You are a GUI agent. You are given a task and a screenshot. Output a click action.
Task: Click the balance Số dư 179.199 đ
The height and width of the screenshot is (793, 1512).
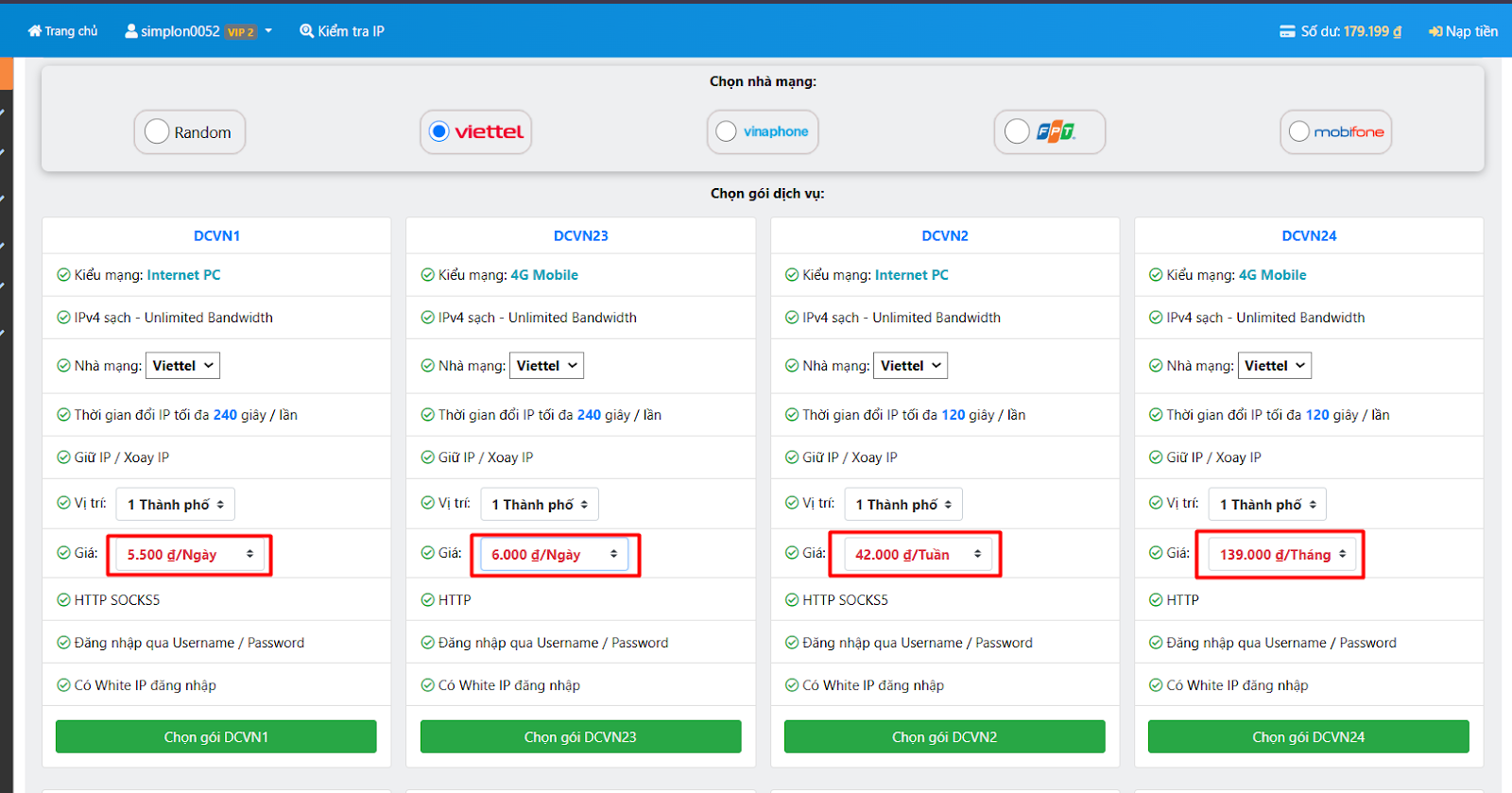(1340, 31)
